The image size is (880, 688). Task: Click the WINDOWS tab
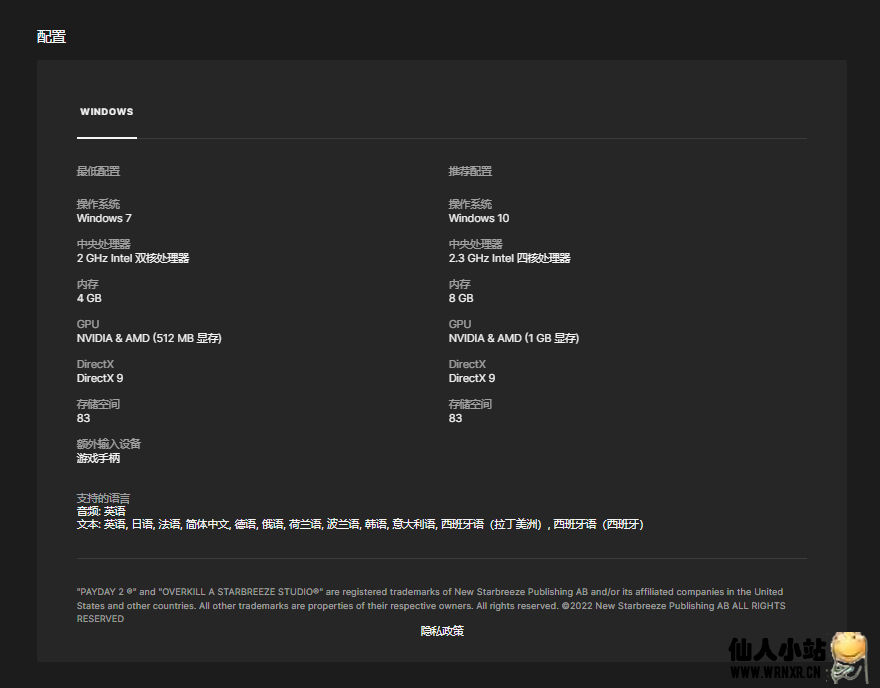point(107,112)
